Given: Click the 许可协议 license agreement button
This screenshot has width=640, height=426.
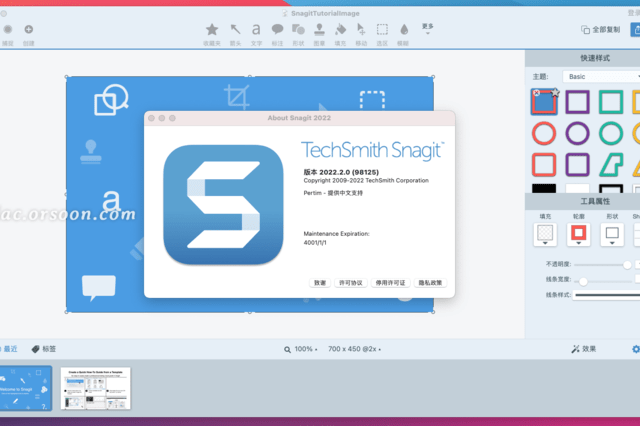Looking at the screenshot, I should (x=351, y=283).
